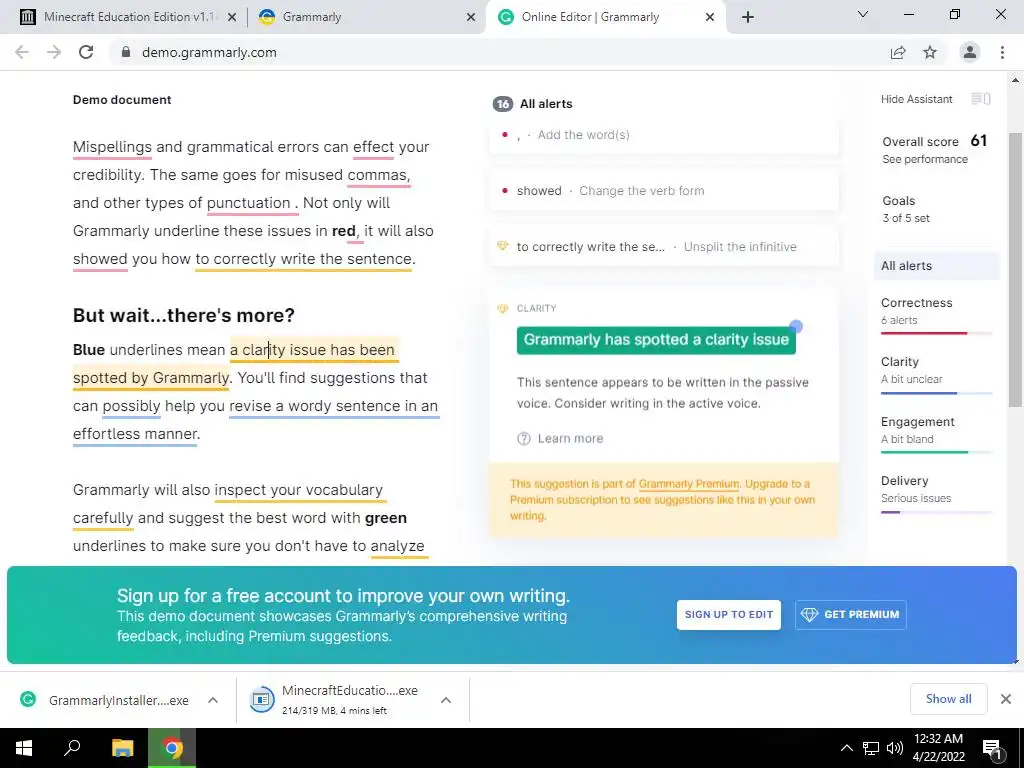Expand the 'Unsplit the infinitive' alert
Screen dimensions: 1024x768
pyautogui.click(x=664, y=247)
